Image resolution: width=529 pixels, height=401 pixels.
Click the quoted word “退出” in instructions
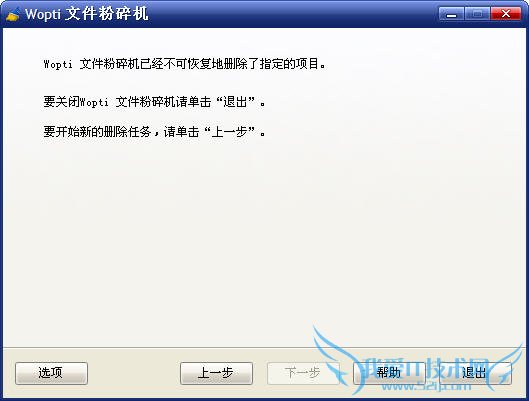[235, 102]
